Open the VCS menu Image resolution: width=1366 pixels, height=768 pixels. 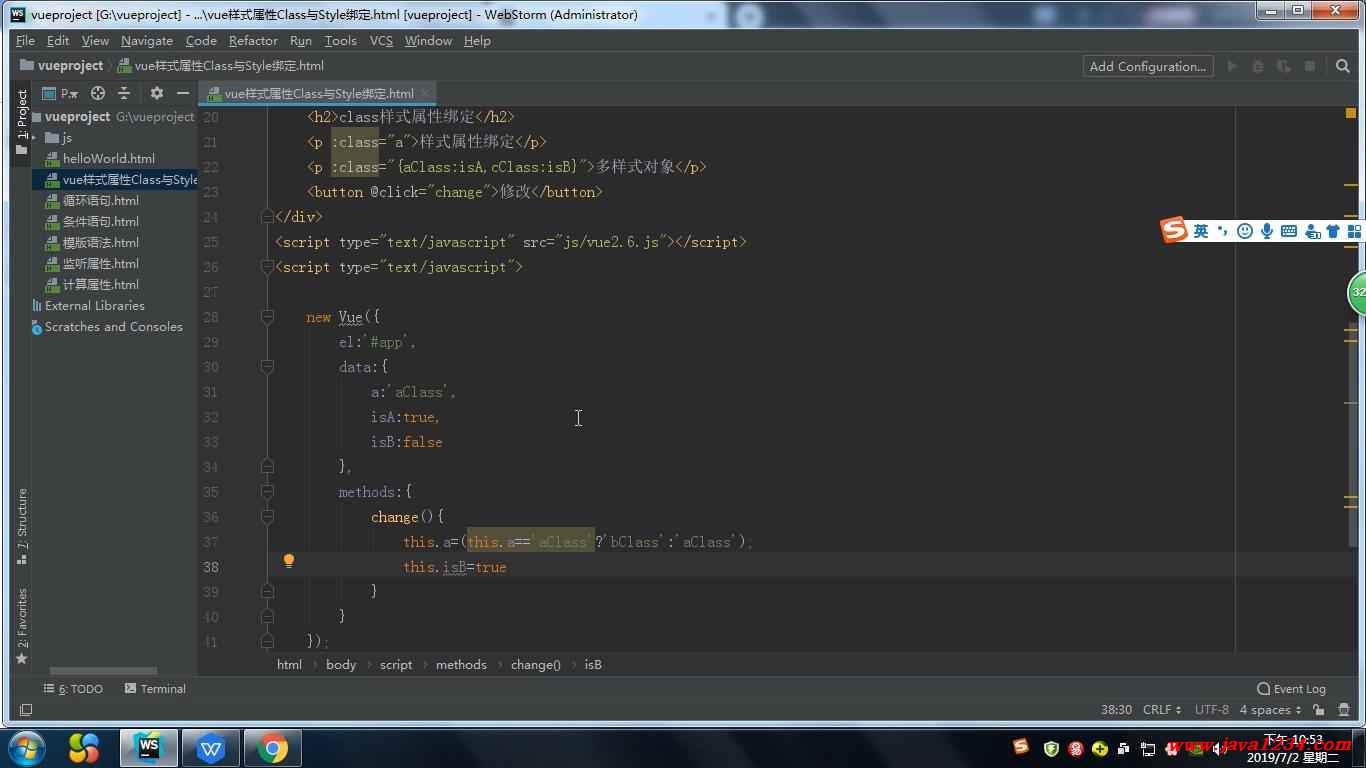point(381,41)
